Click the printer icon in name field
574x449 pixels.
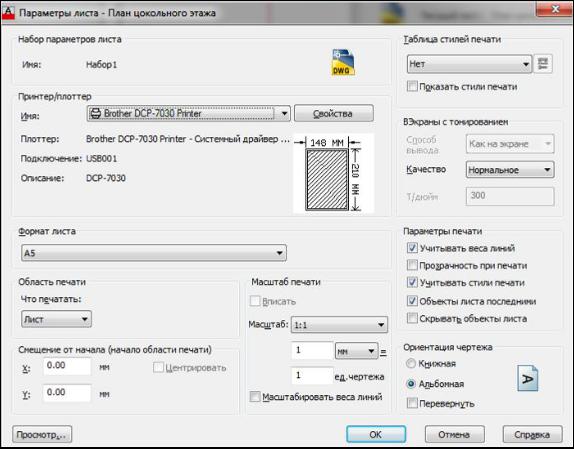click(x=96, y=113)
